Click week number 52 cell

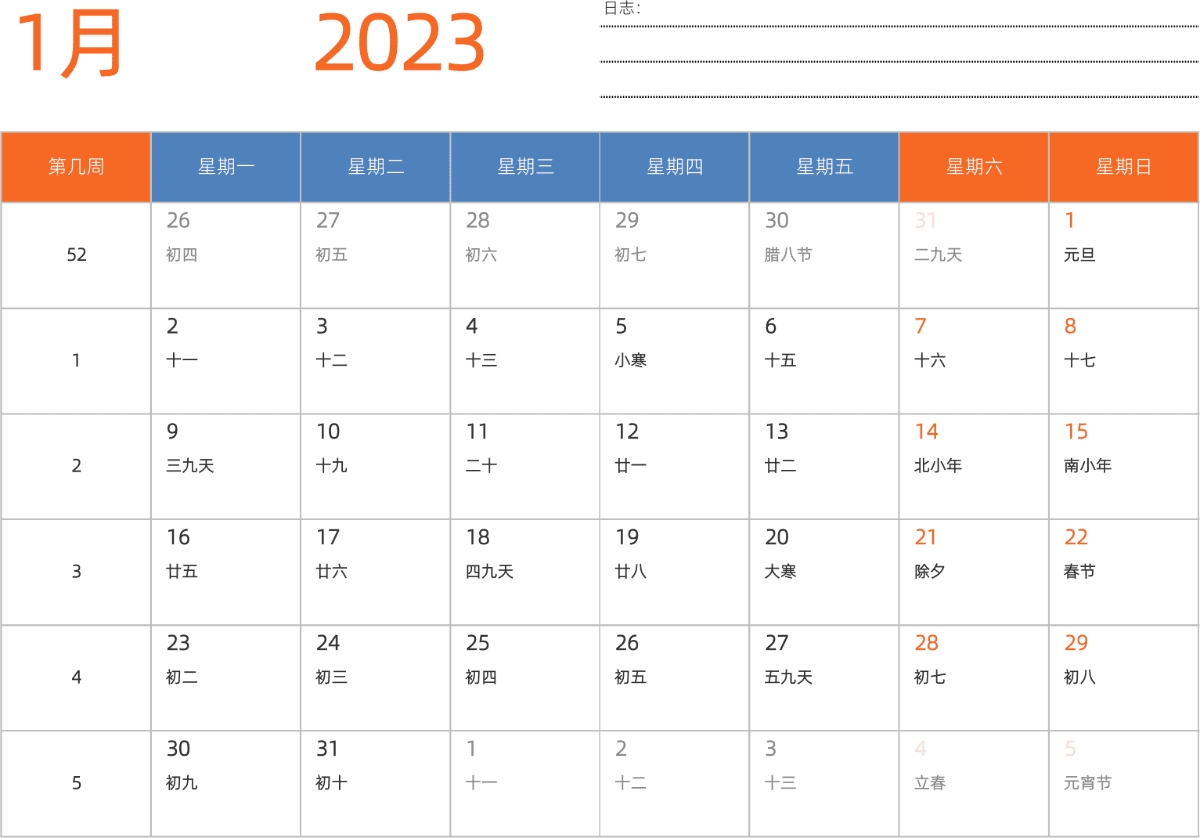[76, 256]
